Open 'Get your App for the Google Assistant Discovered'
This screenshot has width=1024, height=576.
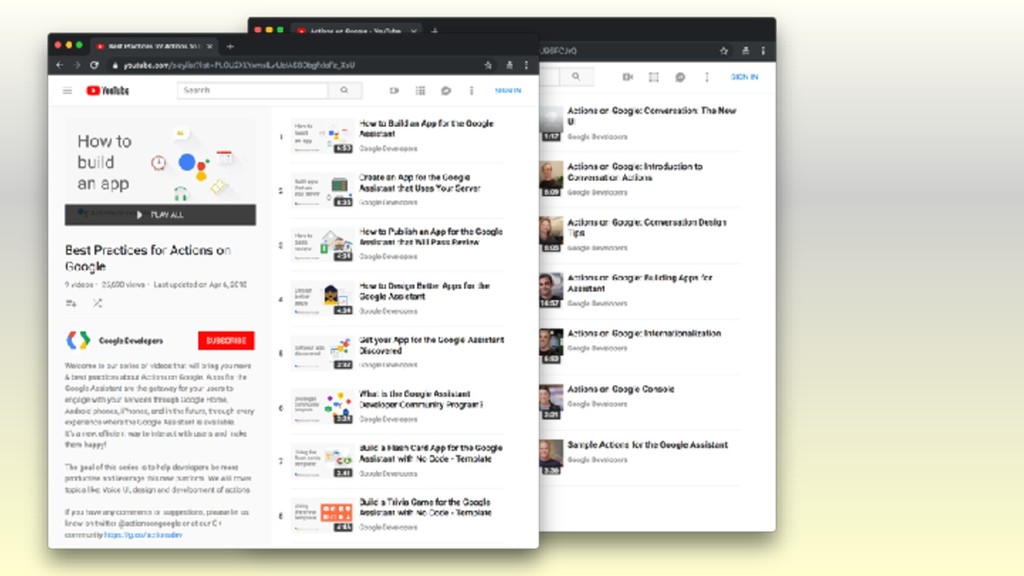(x=432, y=345)
